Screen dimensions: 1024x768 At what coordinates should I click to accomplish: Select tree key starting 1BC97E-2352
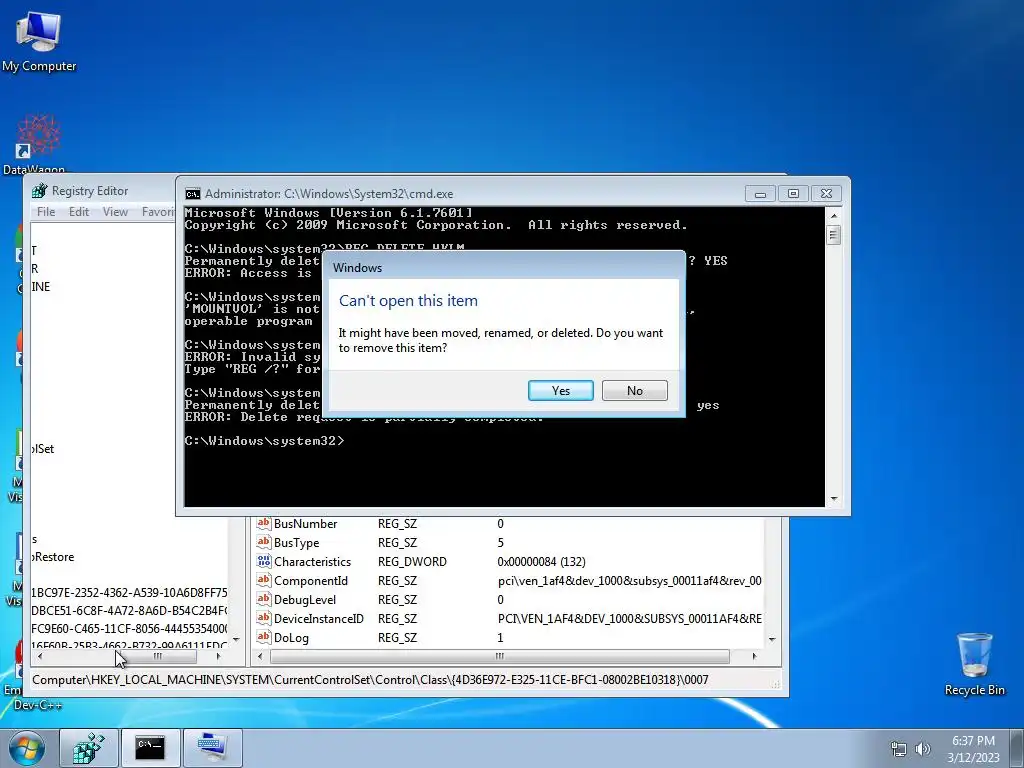129,592
